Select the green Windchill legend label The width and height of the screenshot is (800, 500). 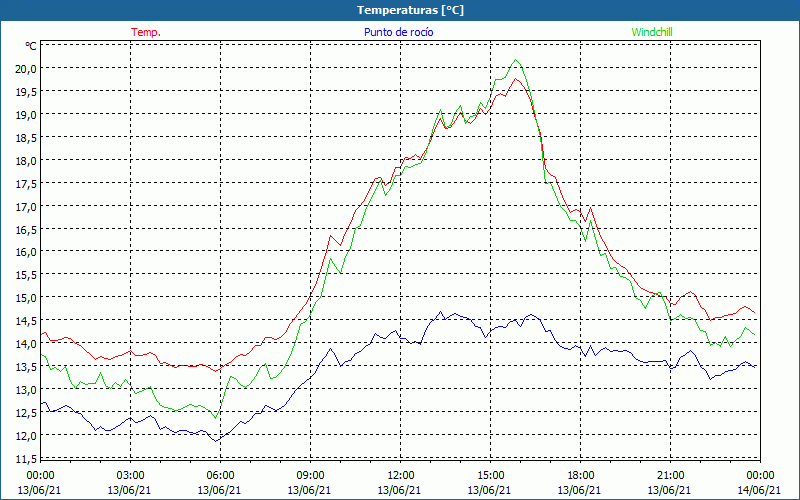point(652,32)
